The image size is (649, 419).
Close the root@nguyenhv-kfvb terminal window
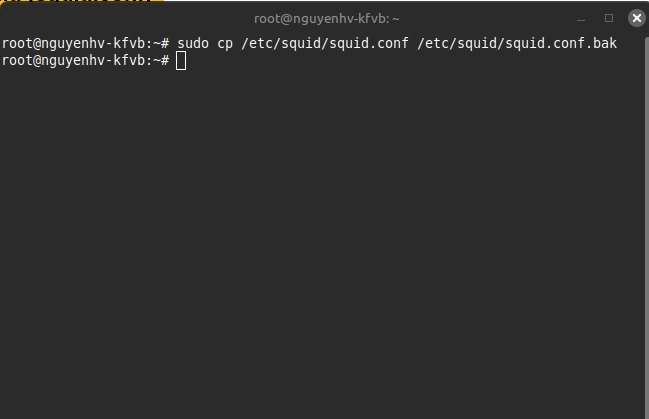point(636,18)
